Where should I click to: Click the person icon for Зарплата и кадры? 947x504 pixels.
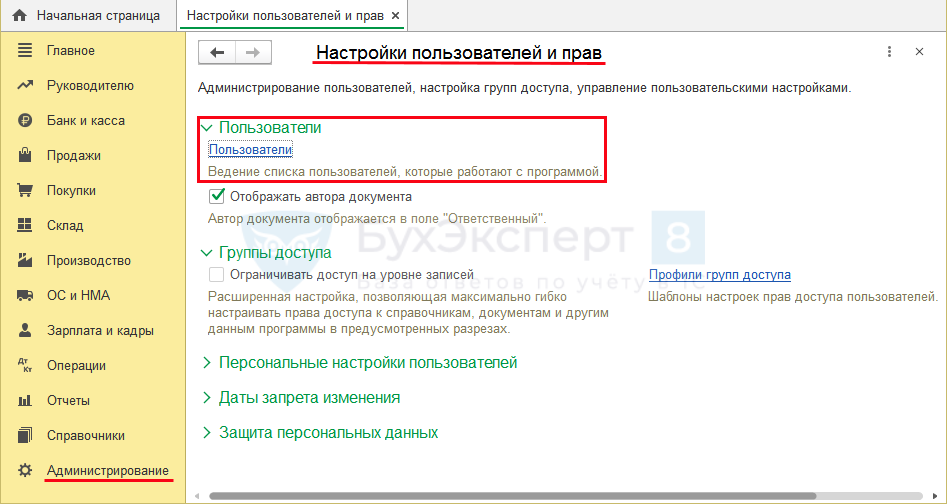(25, 331)
